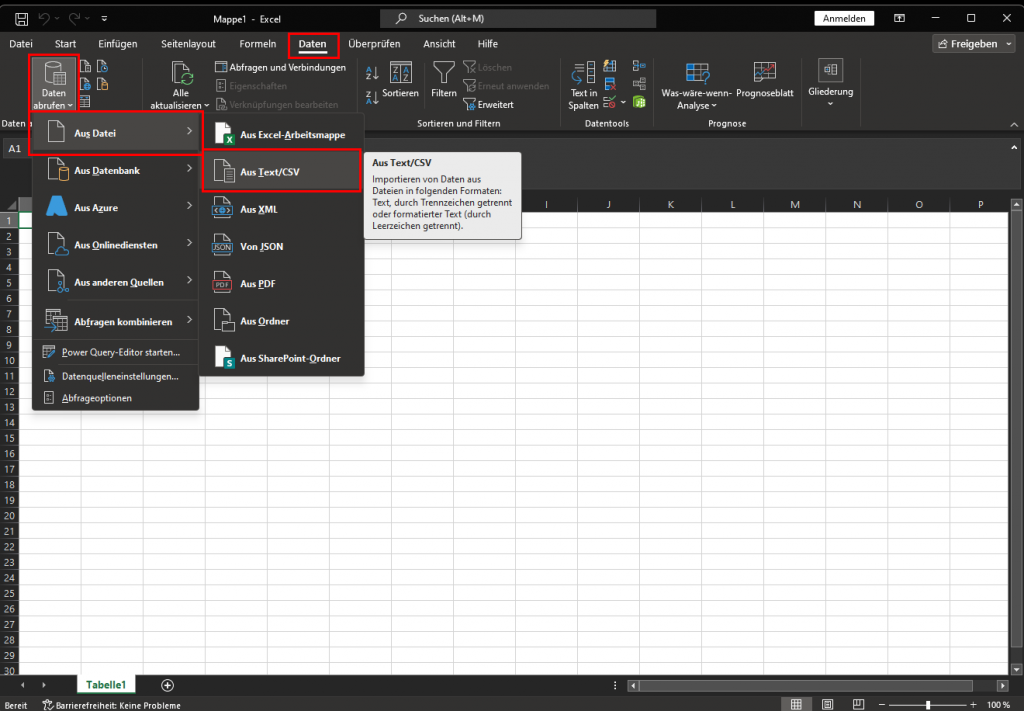Click Abfragen und Verbindungen icon
The height and width of the screenshot is (711, 1024).
221,67
